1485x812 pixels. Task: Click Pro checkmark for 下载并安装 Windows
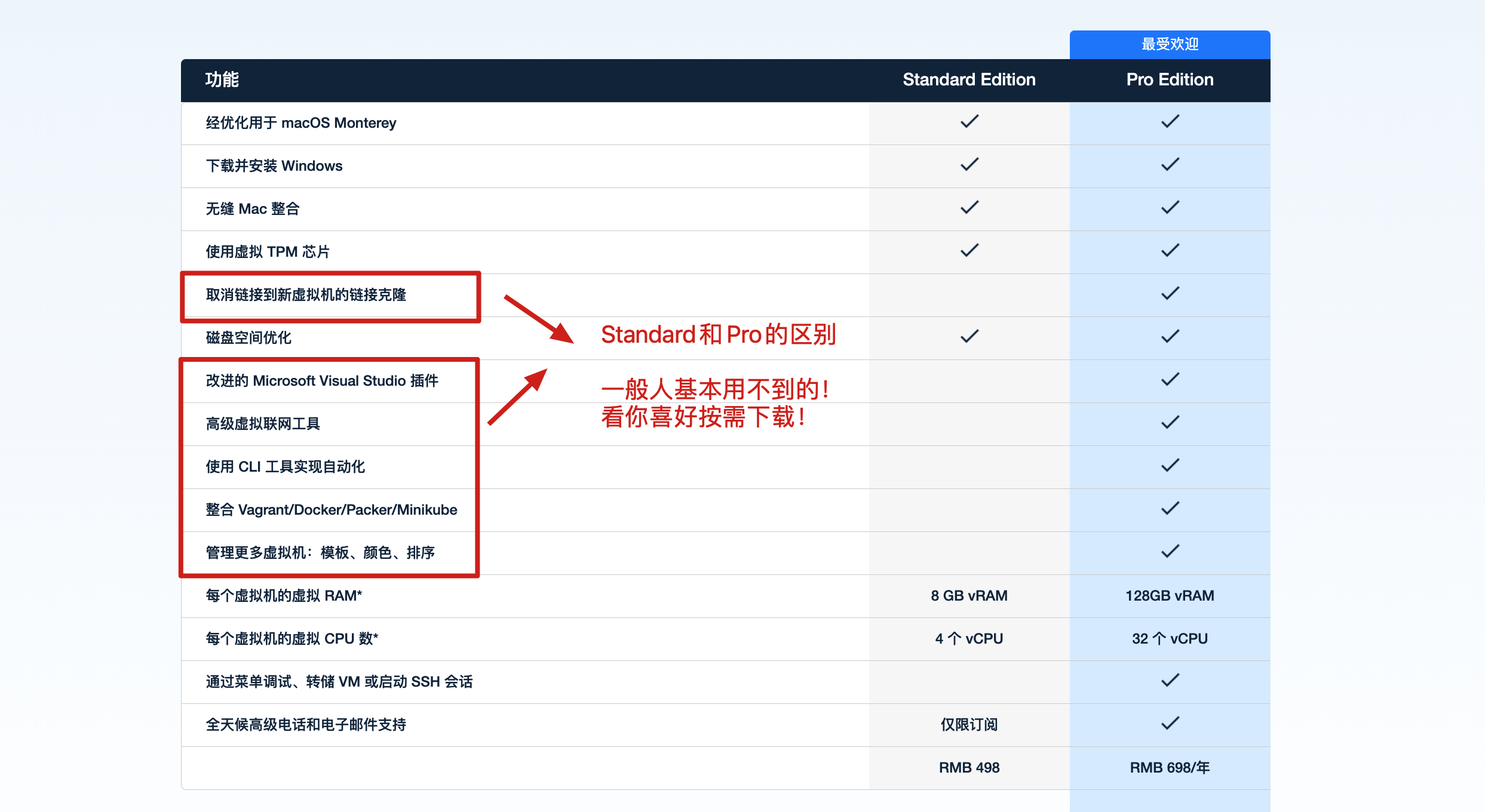coord(1170,164)
